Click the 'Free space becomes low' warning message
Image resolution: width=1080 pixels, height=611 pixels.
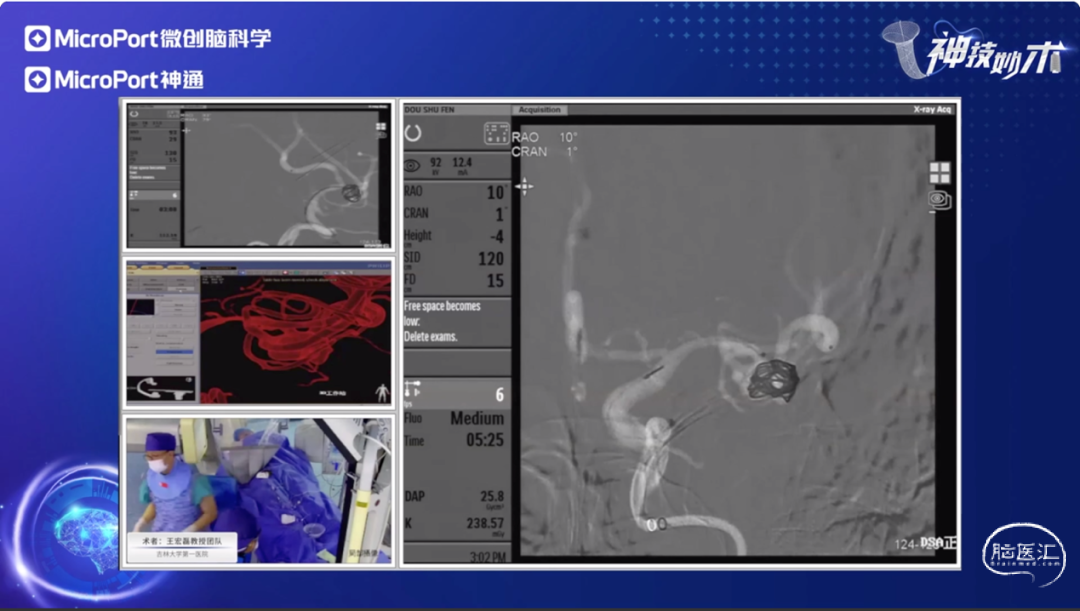pyautogui.click(x=442, y=321)
